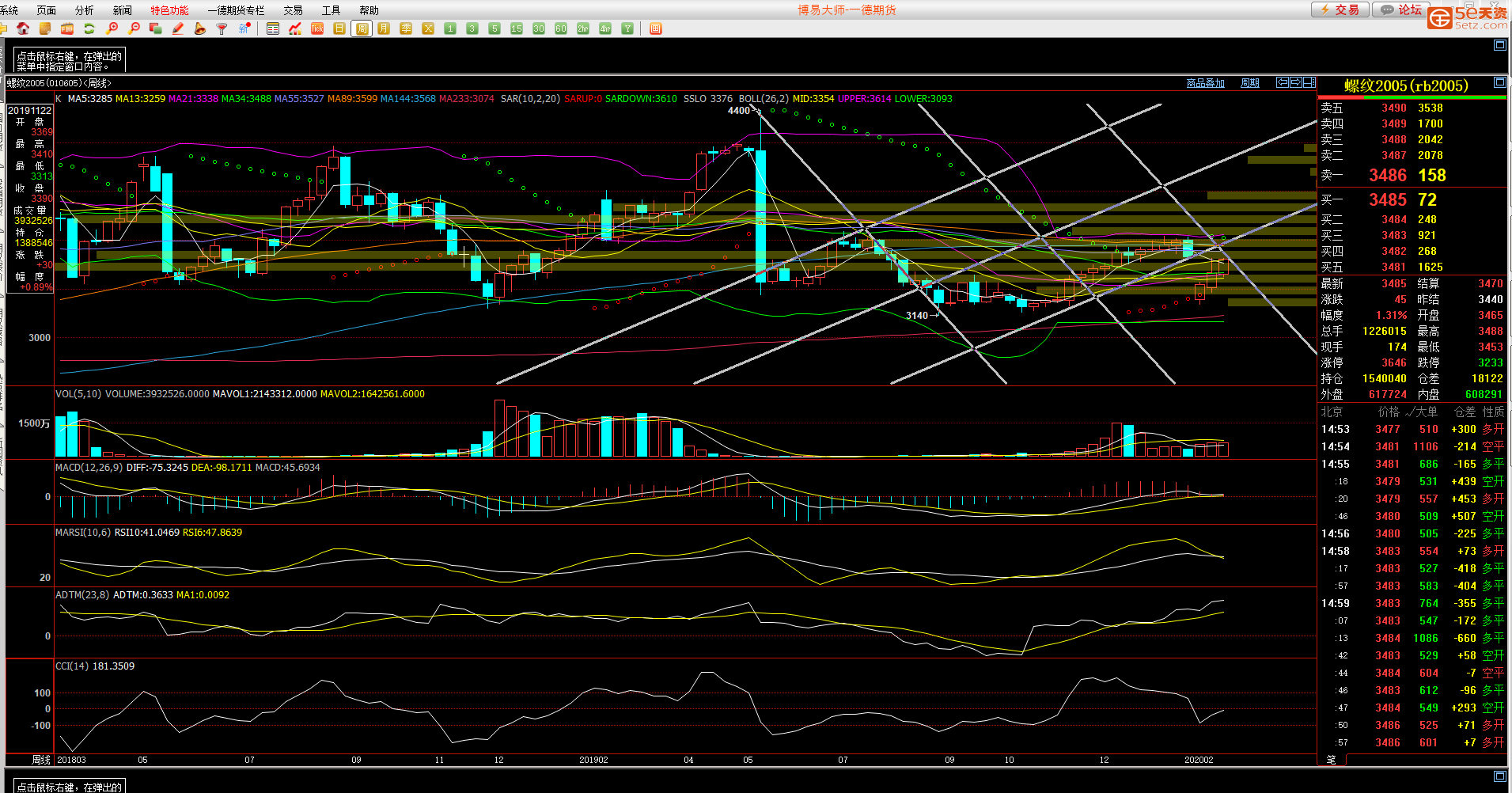Select the red pencil drawing tool

pyautogui.click(x=178, y=28)
